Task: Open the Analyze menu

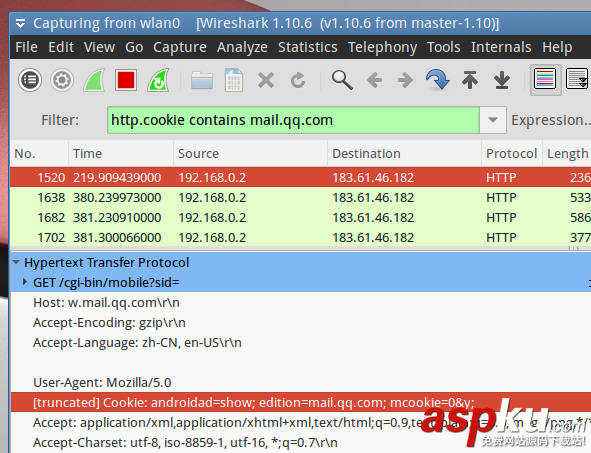Action: coord(242,47)
